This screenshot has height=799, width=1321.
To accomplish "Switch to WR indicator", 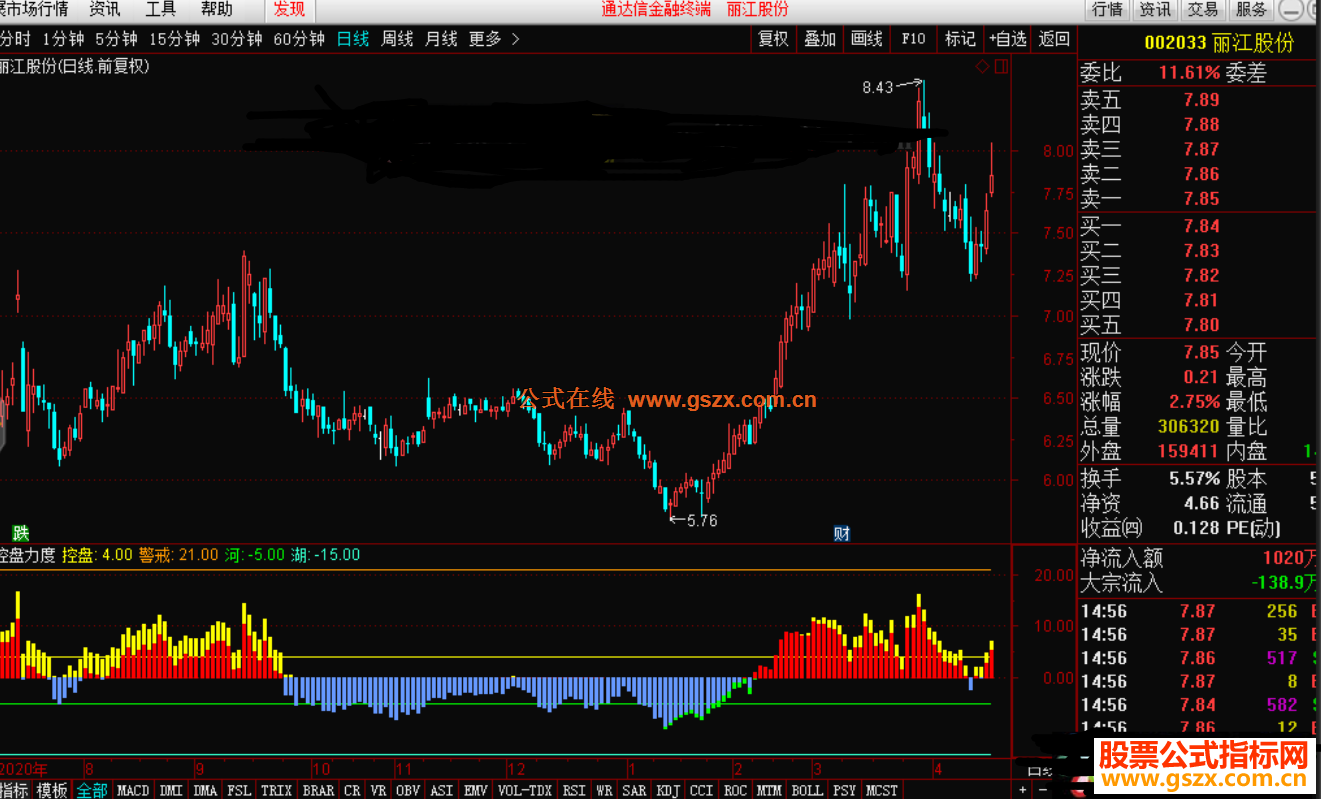I will 604,790.
